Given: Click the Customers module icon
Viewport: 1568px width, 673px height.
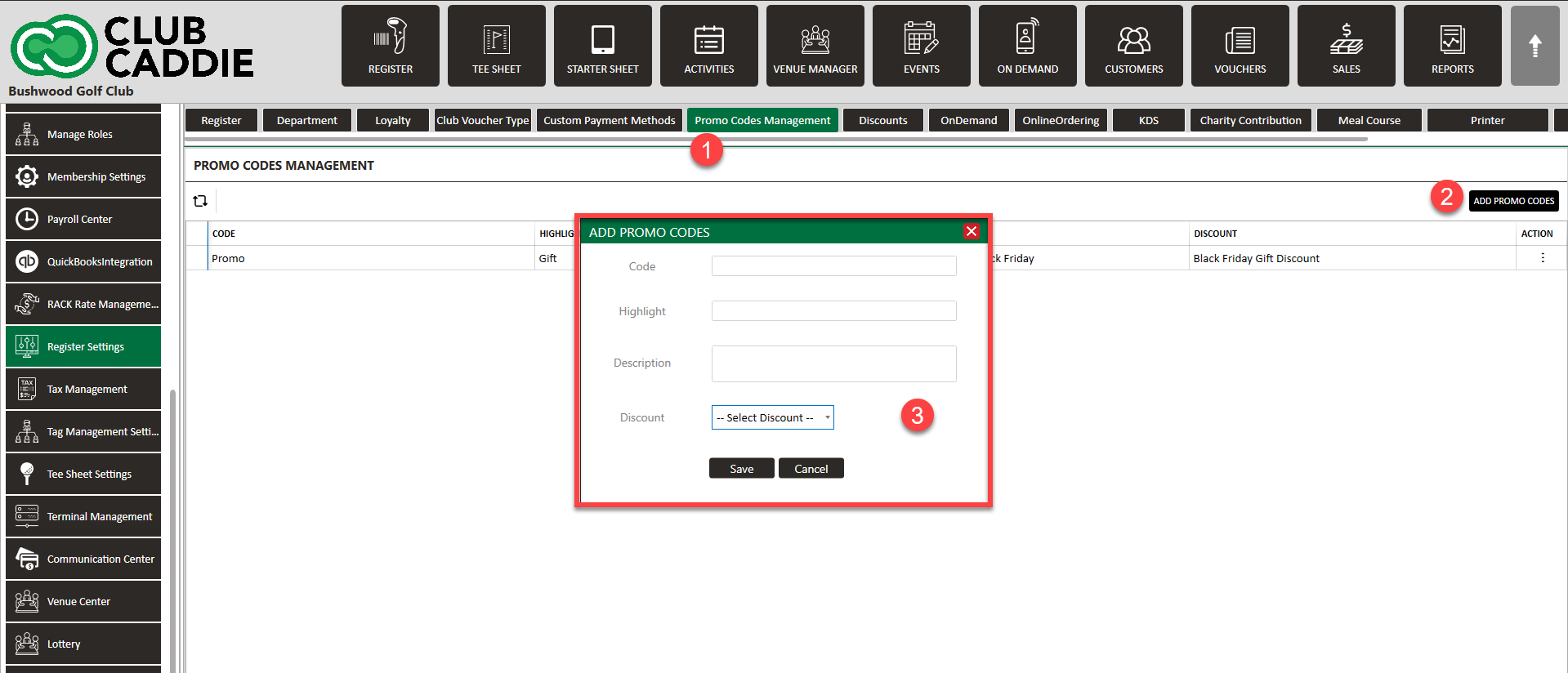Looking at the screenshot, I should tap(1133, 46).
